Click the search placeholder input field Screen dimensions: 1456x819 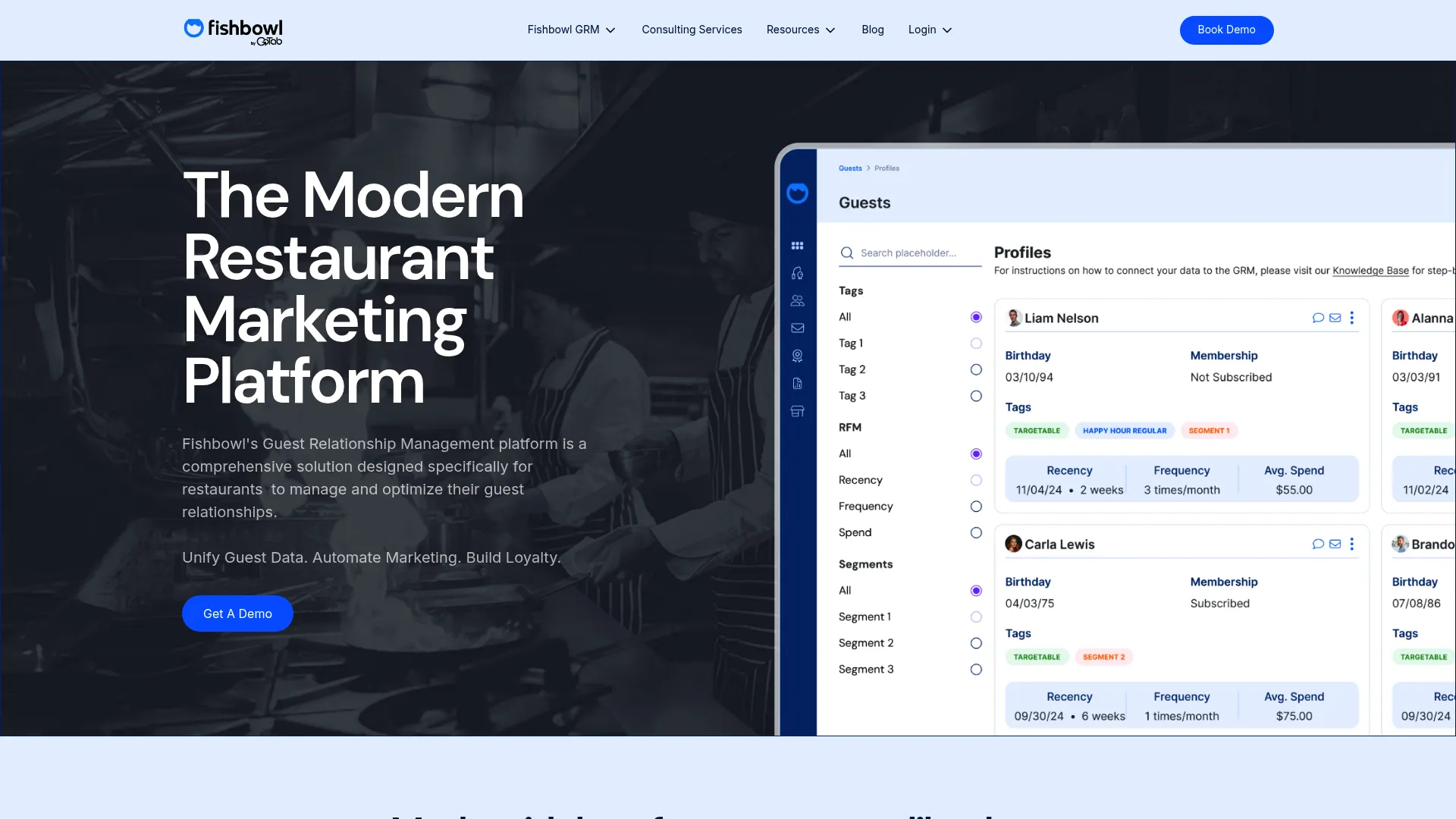(910, 253)
